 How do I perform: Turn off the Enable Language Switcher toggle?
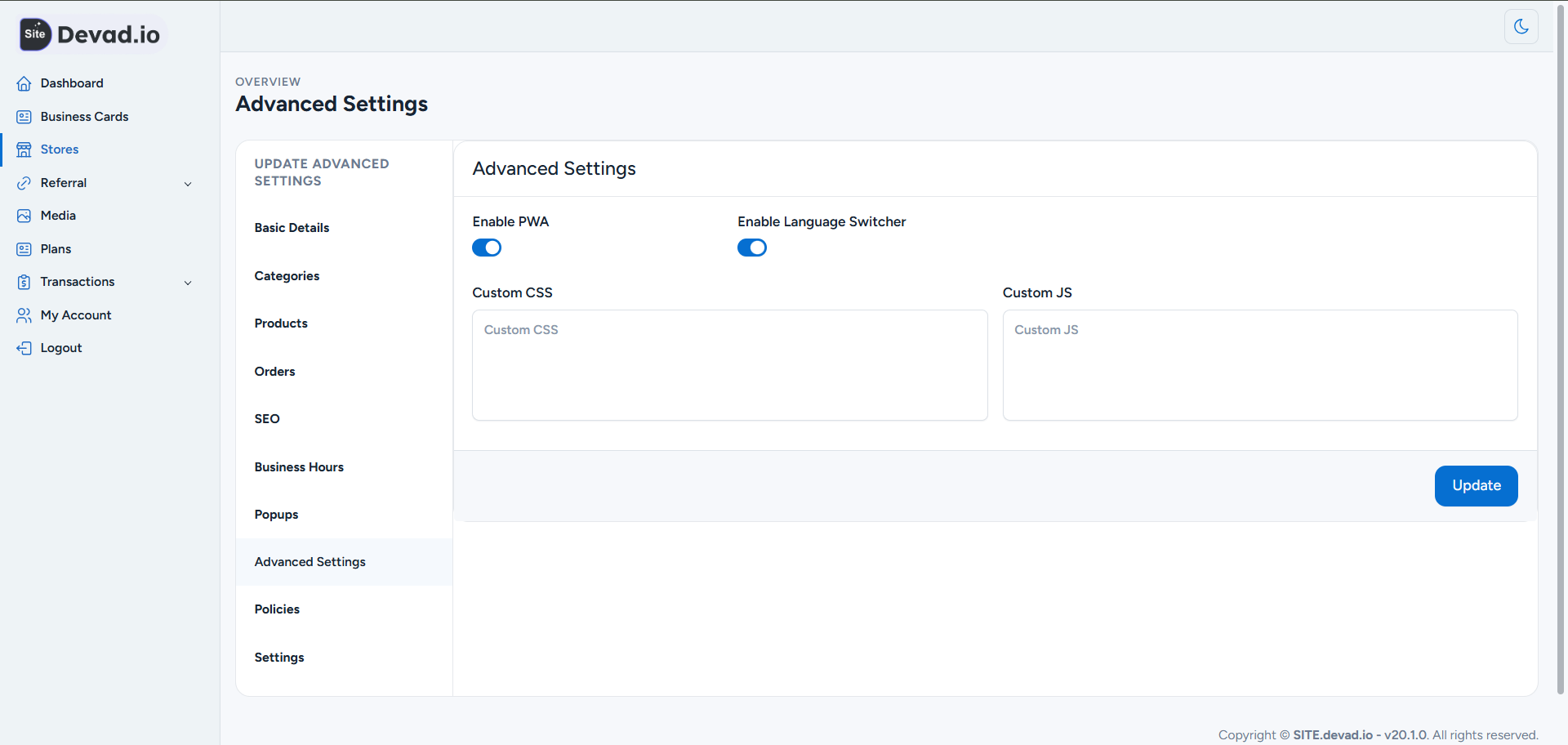click(x=751, y=247)
